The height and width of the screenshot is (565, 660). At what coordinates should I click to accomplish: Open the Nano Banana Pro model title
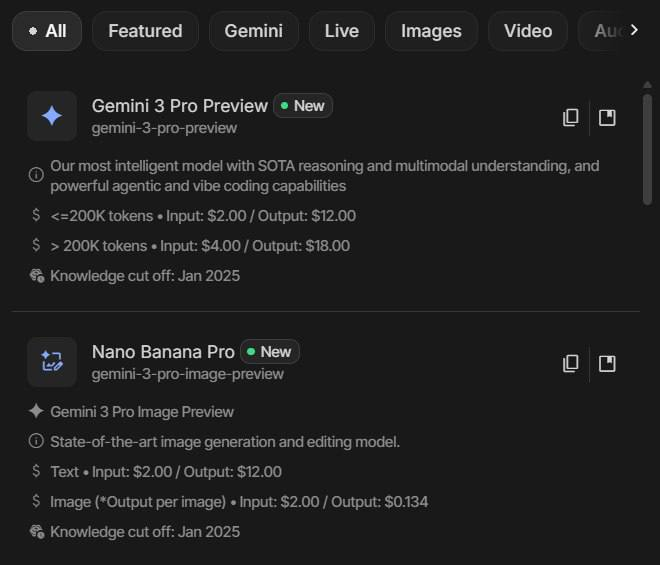[x=163, y=352]
